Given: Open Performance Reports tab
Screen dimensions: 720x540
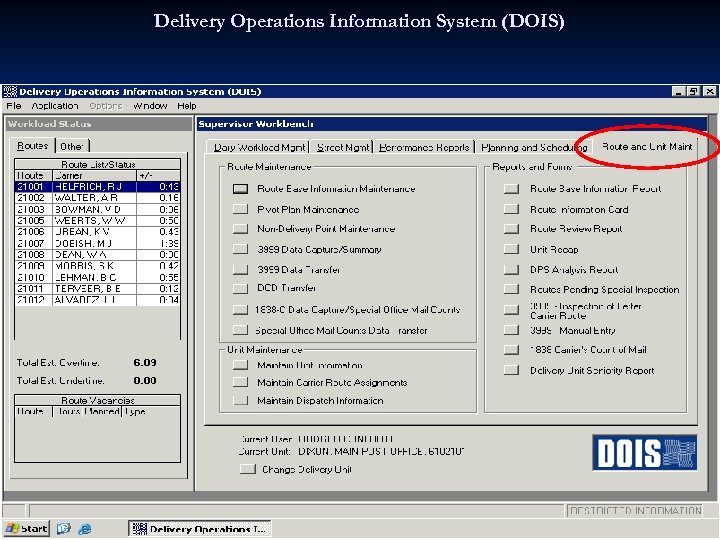Looking at the screenshot, I should [x=424, y=147].
